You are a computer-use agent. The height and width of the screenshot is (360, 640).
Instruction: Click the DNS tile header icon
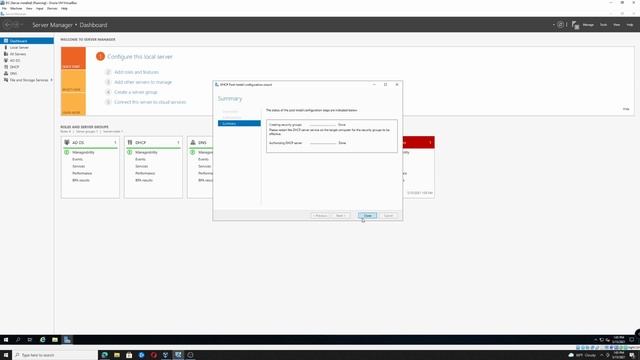pyautogui.click(x=193, y=142)
